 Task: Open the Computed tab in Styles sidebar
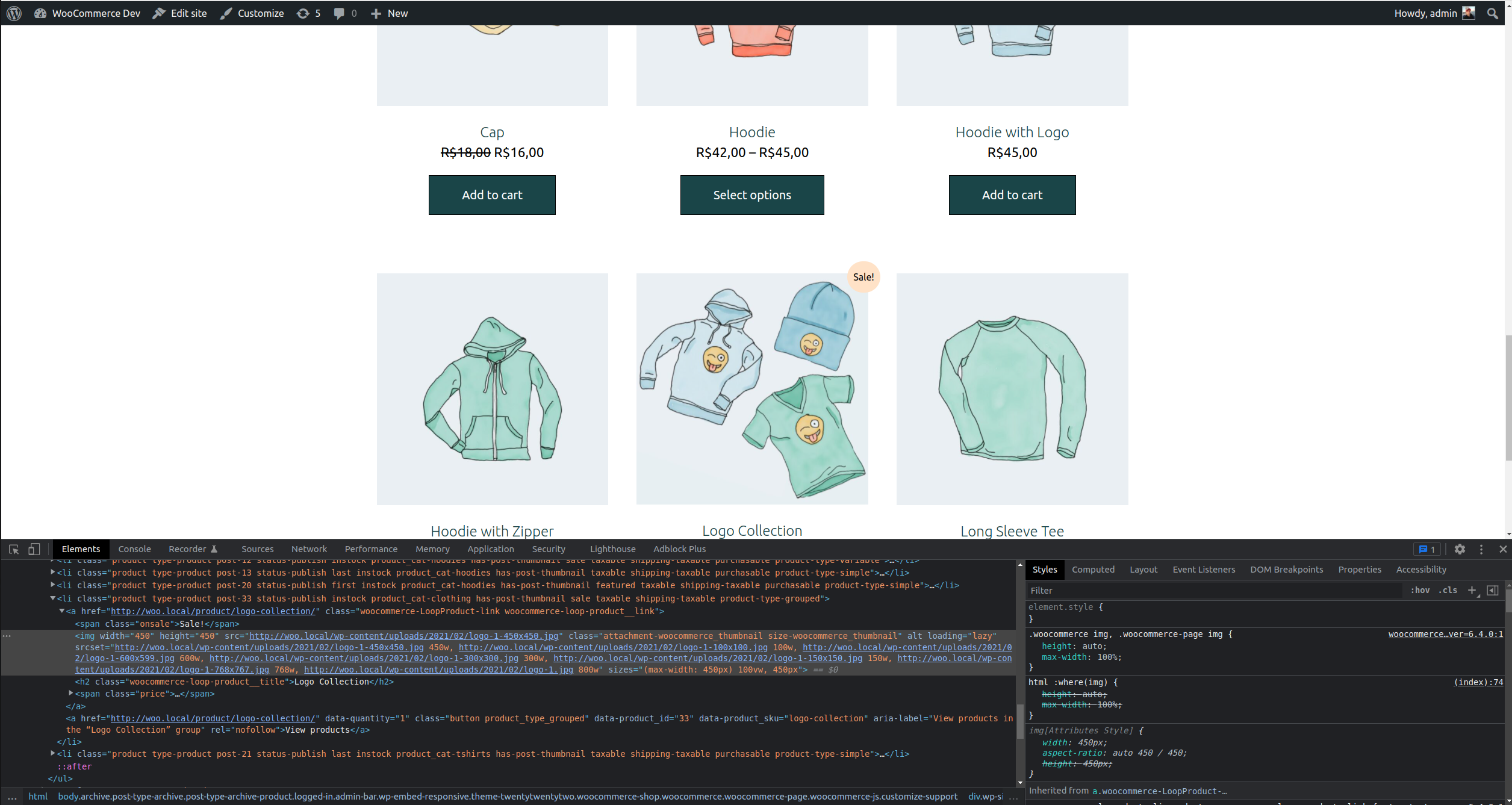point(1093,569)
